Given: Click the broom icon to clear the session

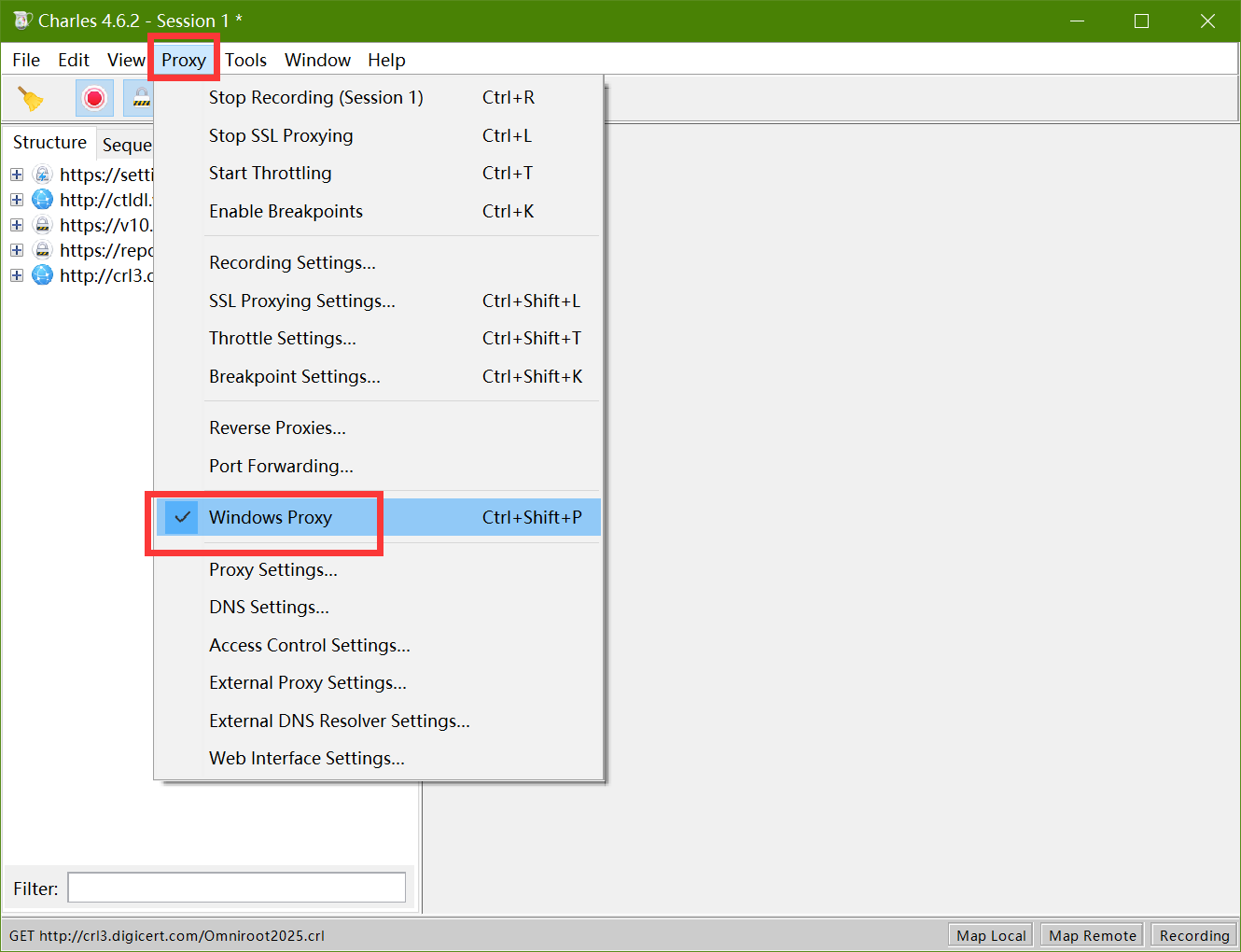Looking at the screenshot, I should pos(31,98).
